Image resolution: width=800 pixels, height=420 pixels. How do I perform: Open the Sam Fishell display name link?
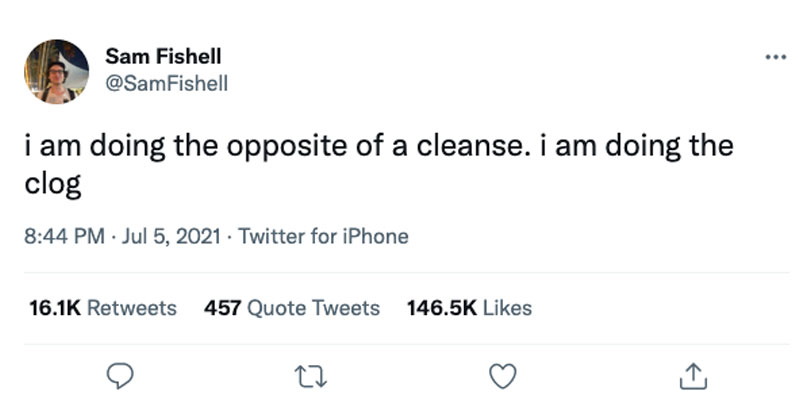(163, 56)
